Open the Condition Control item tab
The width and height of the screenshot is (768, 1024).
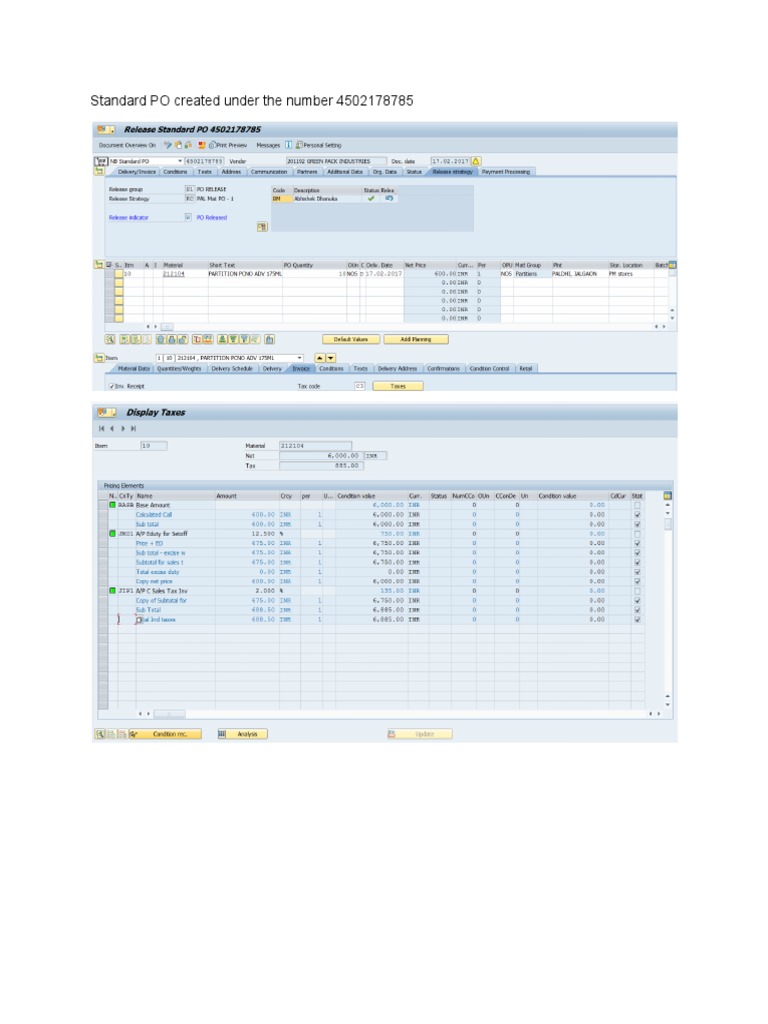(x=489, y=368)
